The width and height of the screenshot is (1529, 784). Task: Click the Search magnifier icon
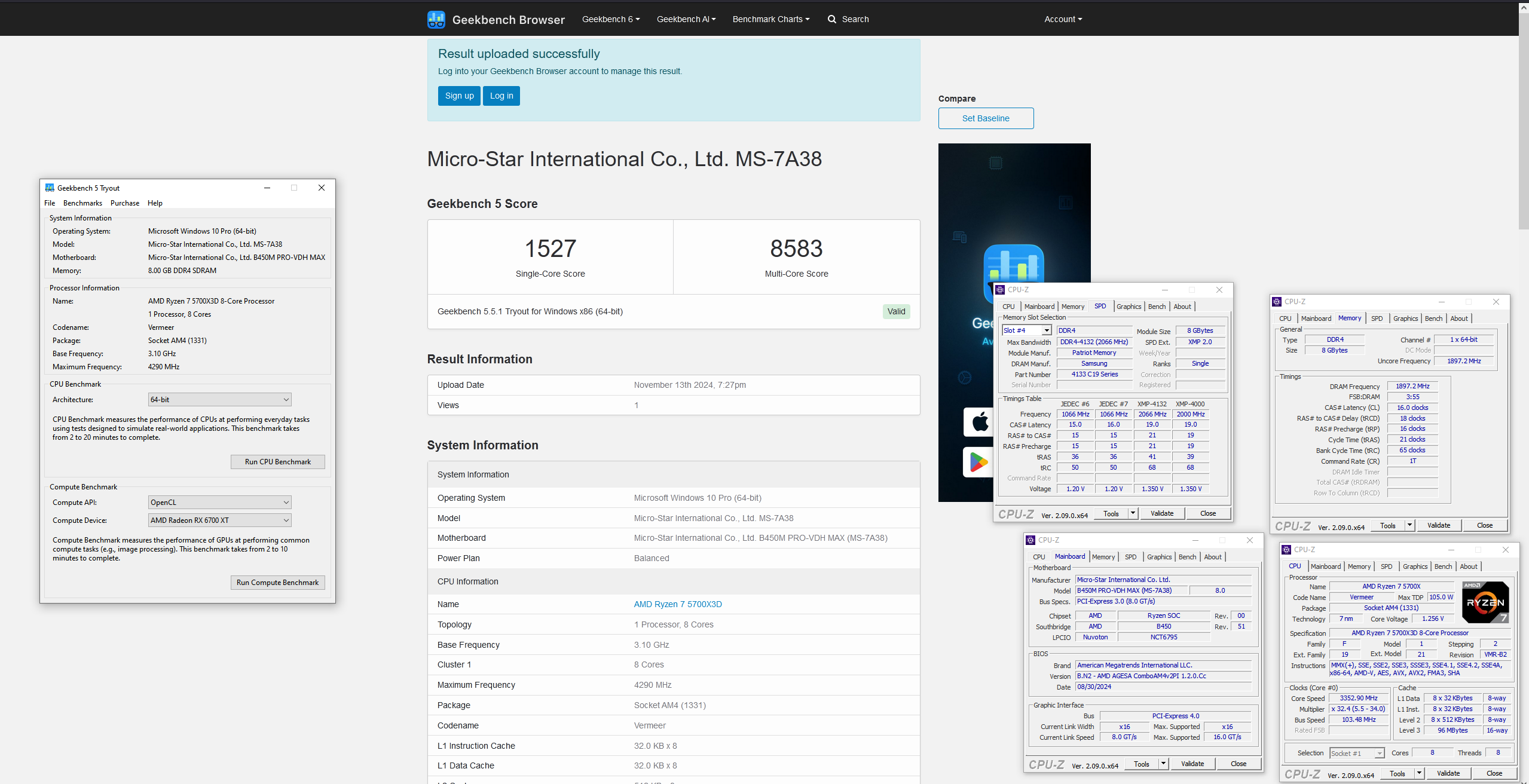click(831, 19)
